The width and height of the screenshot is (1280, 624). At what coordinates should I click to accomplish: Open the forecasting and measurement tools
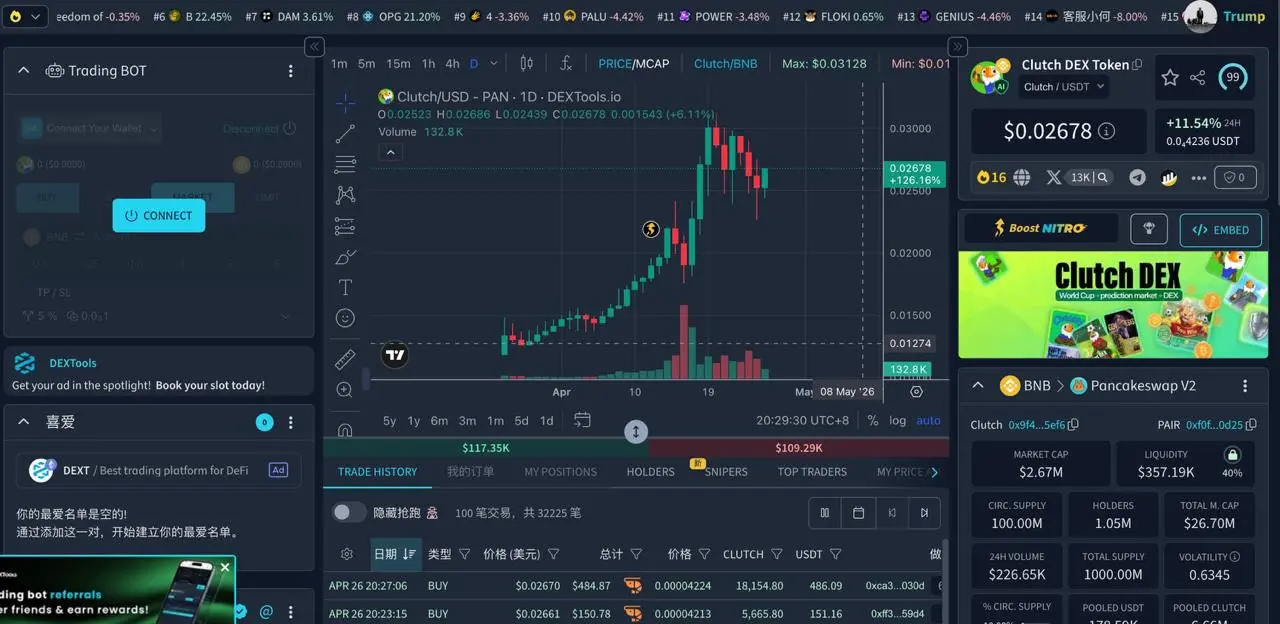click(345, 226)
